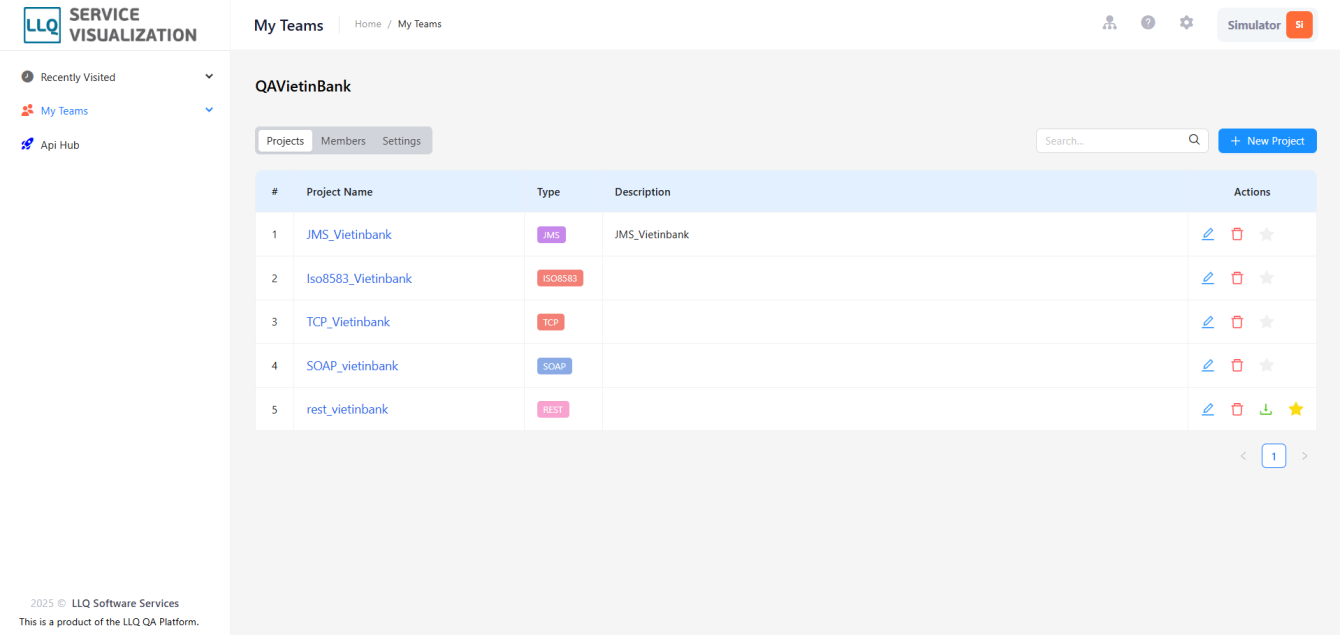Star the JMS_Vietinbank project as favorite
This screenshot has height=635, width=1340.
pos(1267,234)
